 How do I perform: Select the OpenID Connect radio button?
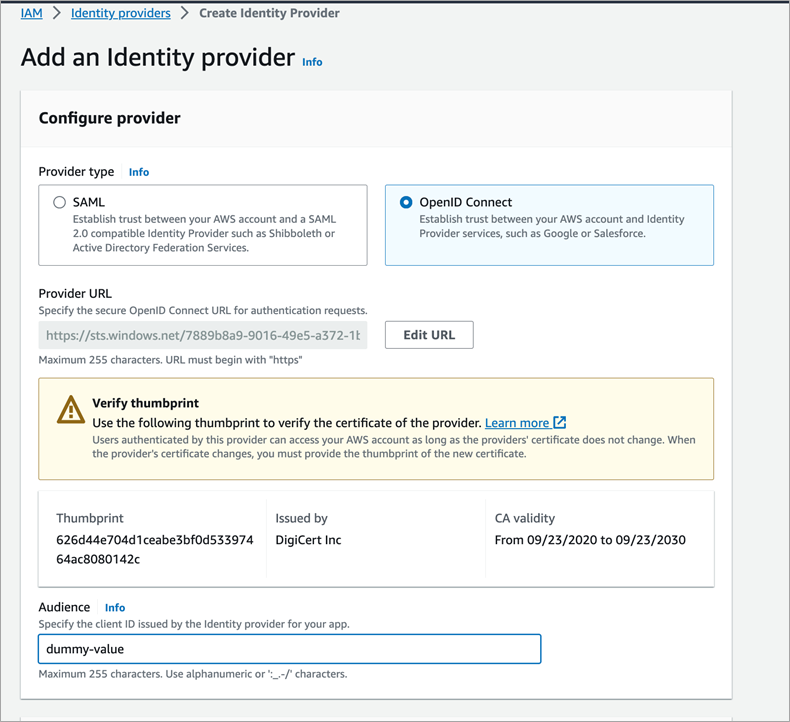pyautogui.click(x=406, y=202)
